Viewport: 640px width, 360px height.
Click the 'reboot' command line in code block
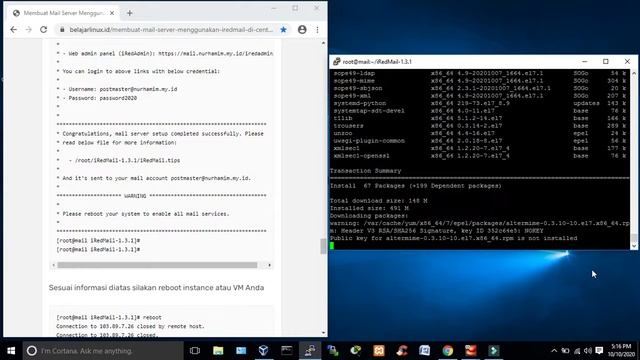[109, 317]
